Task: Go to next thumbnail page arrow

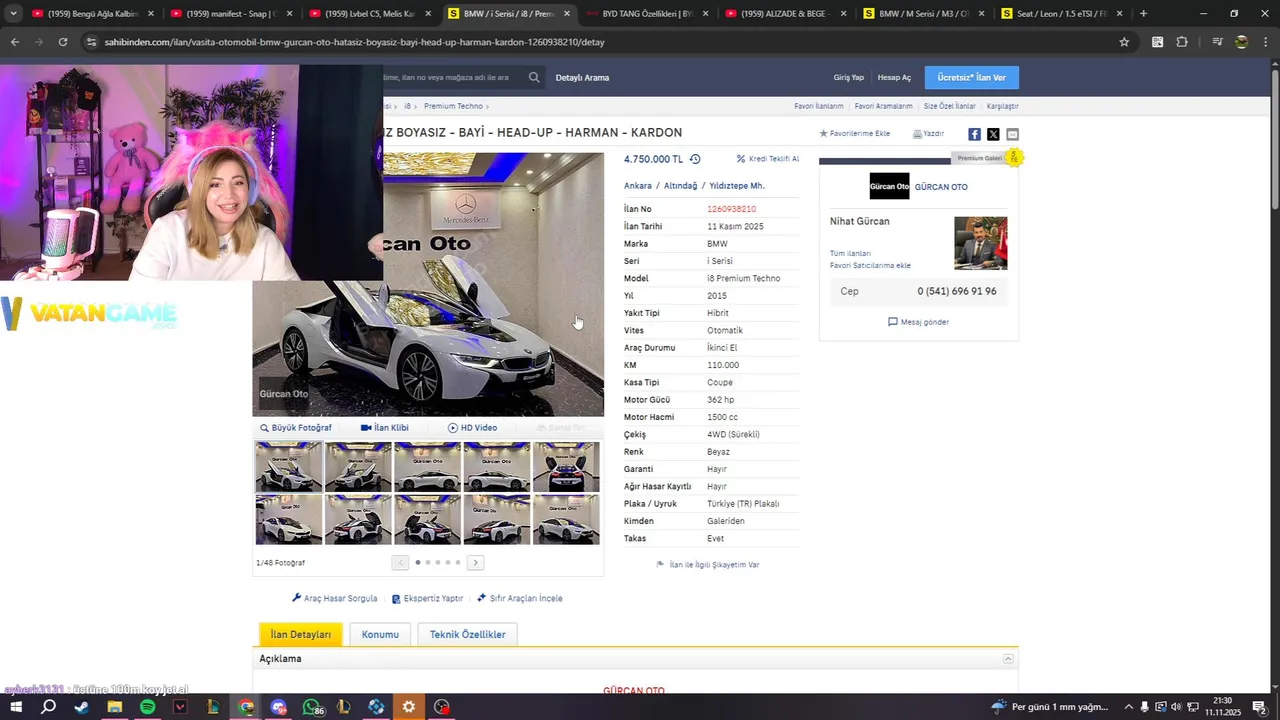Action: 476,563
